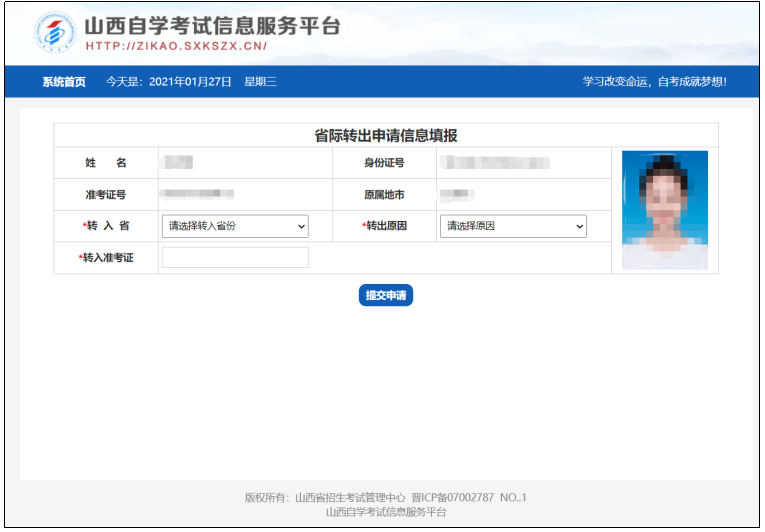Click the platform logo emblem in header
The image size is (765, 532).
point(54,33)
